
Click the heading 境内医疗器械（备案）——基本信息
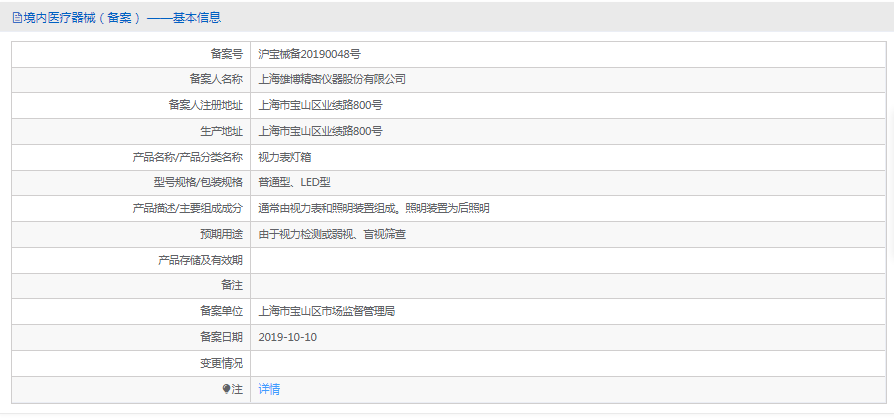[x=121, y=18]
